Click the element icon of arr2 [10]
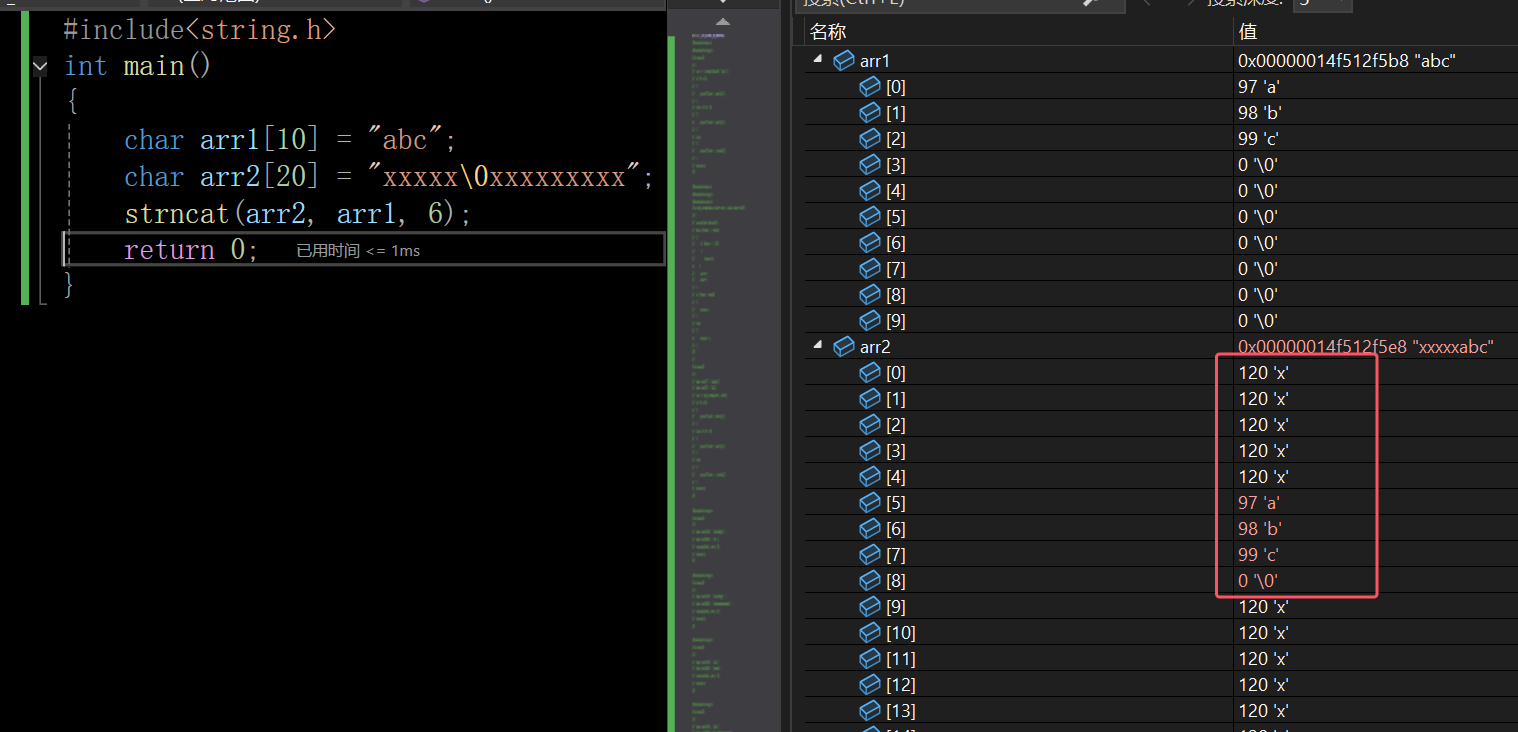1518x732 pixels. click(x=870, y=633)
